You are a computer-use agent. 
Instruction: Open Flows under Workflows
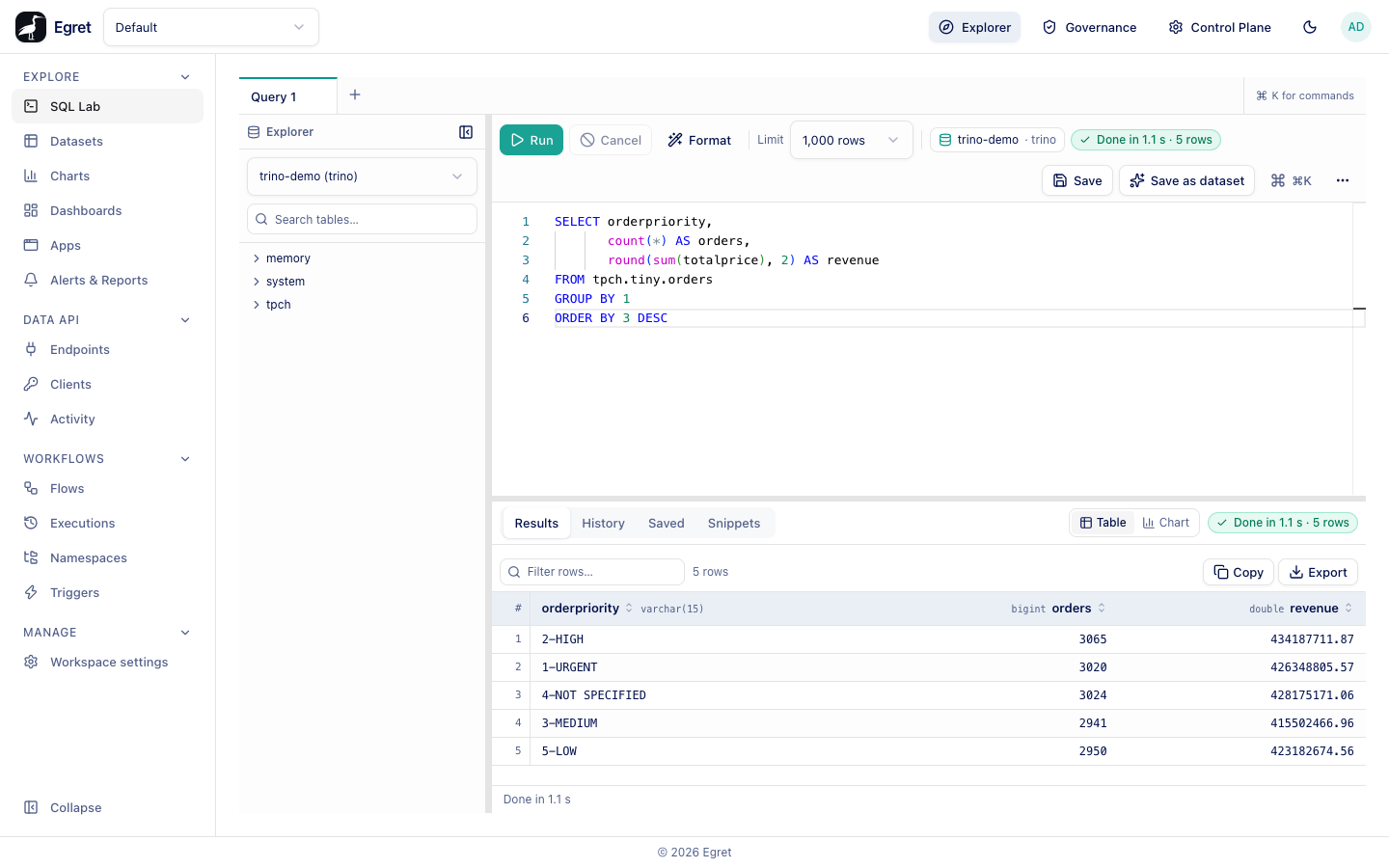pyautogui.click(x=107, y=488)
